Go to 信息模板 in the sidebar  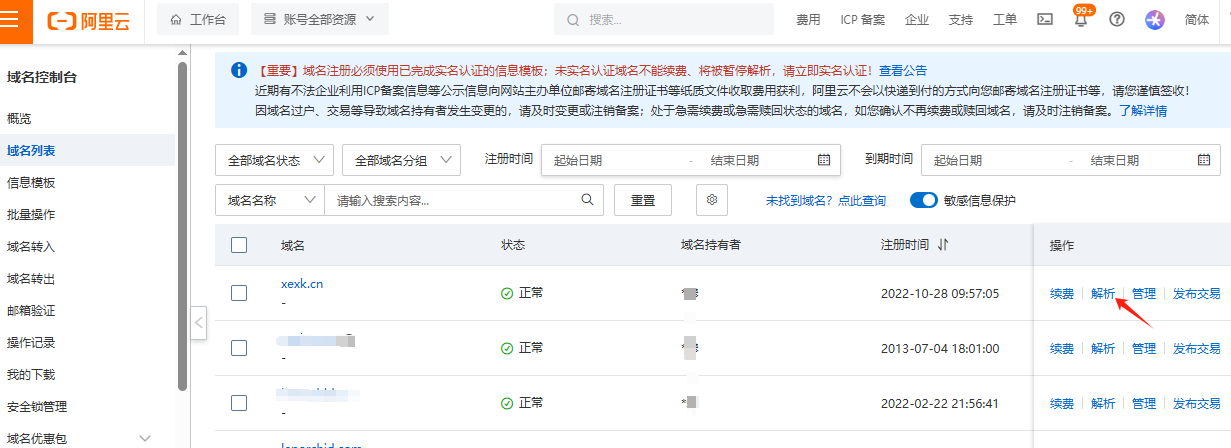[x=31, y=182]
